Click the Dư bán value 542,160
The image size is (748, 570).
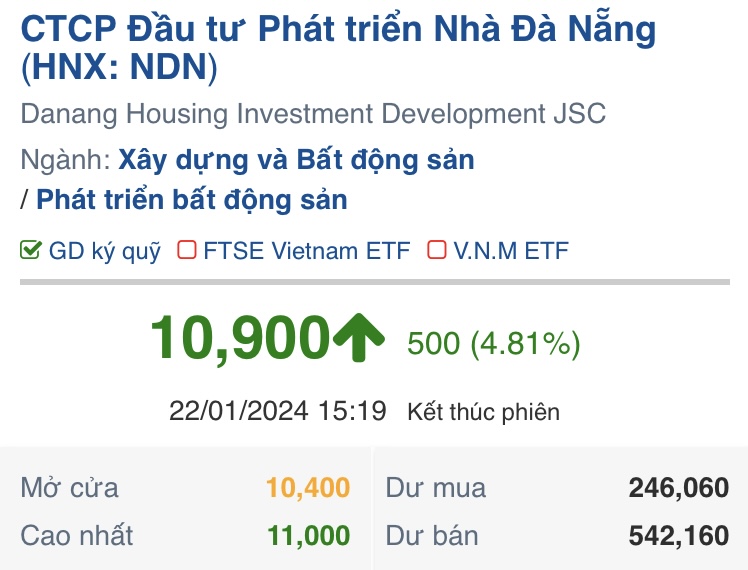point(679,536)
